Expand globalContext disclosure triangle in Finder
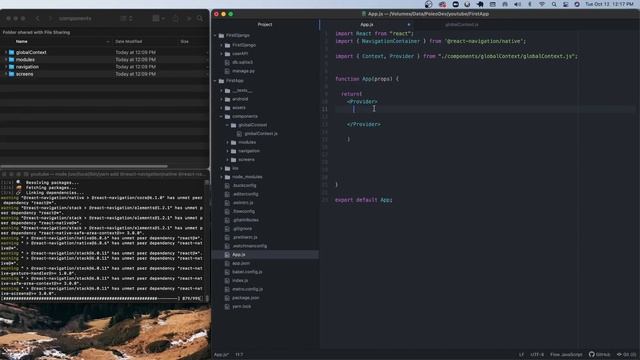Image resolution: width=640 pixels, height=360 pixels. [x=6, y=52]
